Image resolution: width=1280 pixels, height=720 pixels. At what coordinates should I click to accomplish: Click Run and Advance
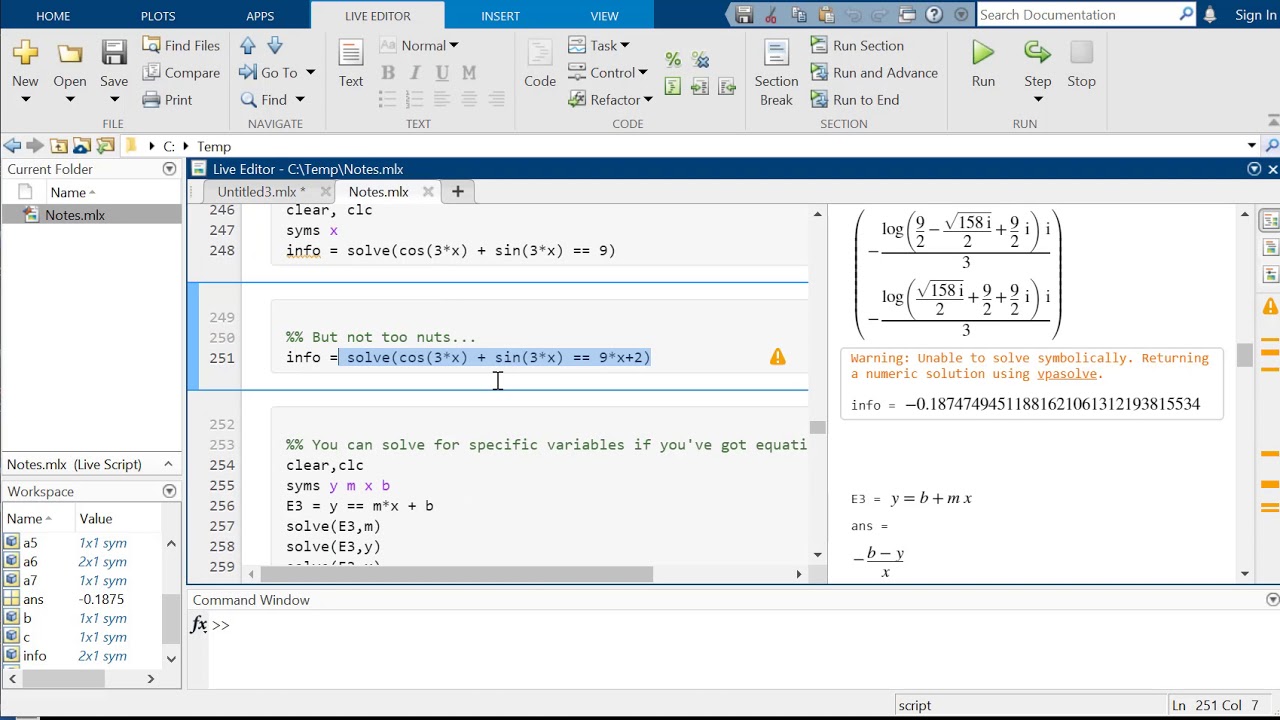point(874,72)
